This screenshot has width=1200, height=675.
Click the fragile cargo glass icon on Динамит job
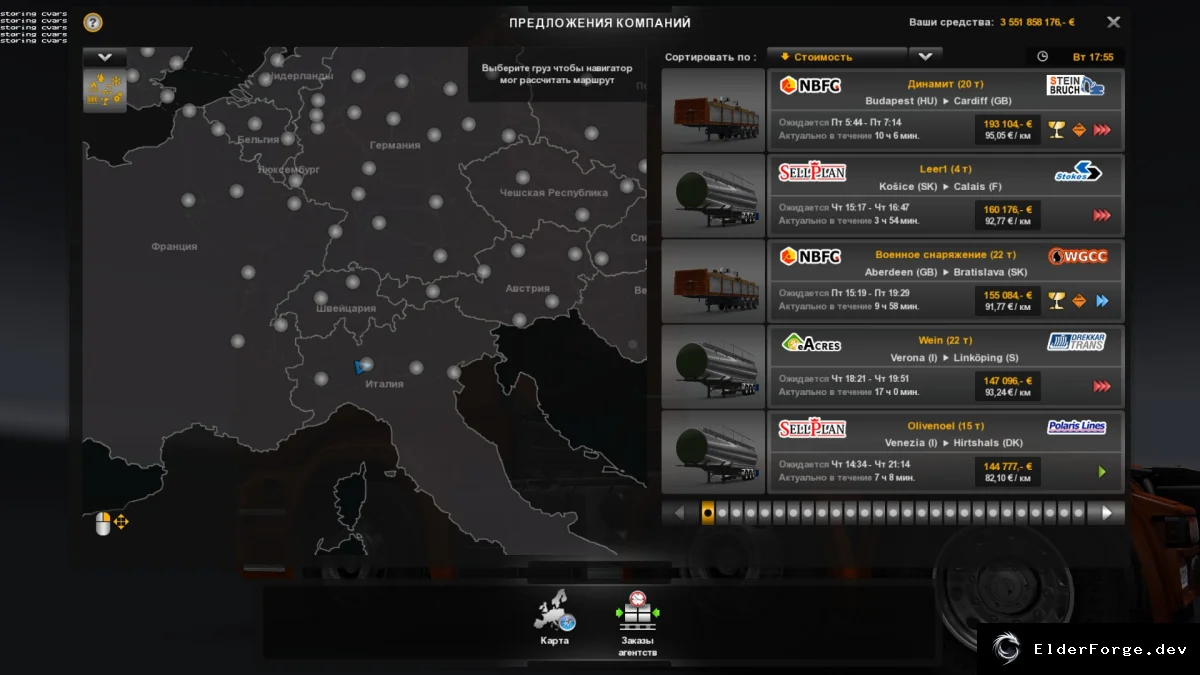pos(1056,130)
